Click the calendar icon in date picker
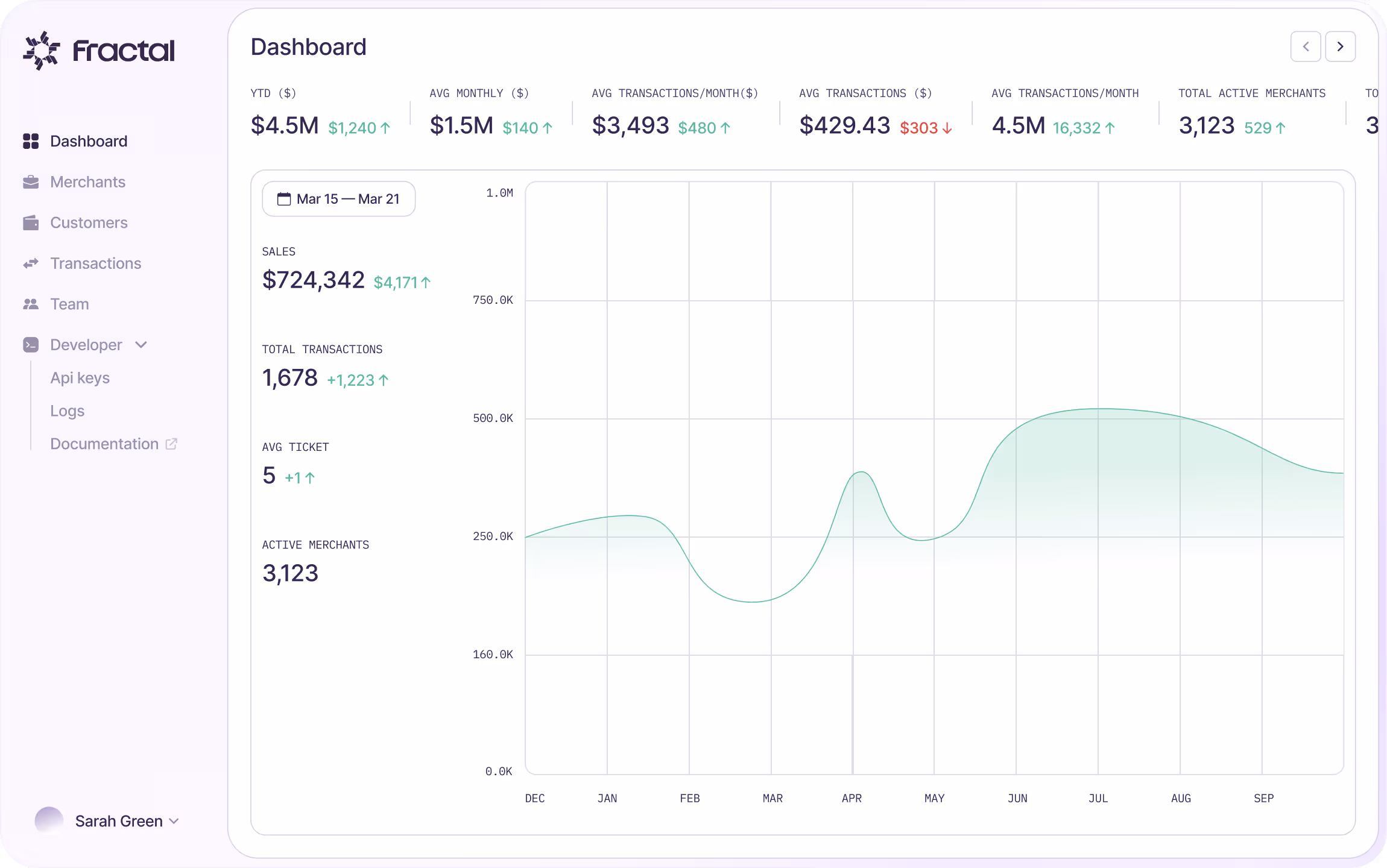The width and height of the screenshot is (1387, 868). click(x=283, y=199)
